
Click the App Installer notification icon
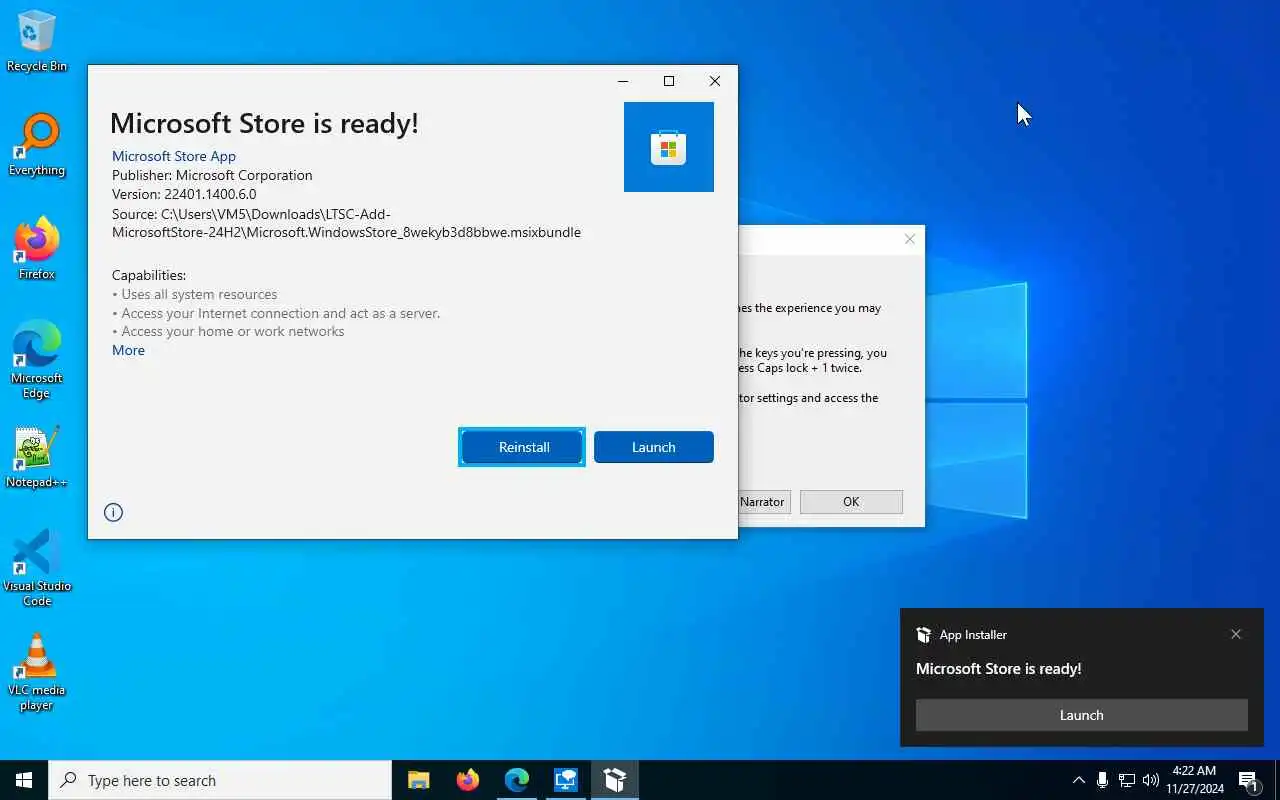pyautogui.click(x=924, y=635)
